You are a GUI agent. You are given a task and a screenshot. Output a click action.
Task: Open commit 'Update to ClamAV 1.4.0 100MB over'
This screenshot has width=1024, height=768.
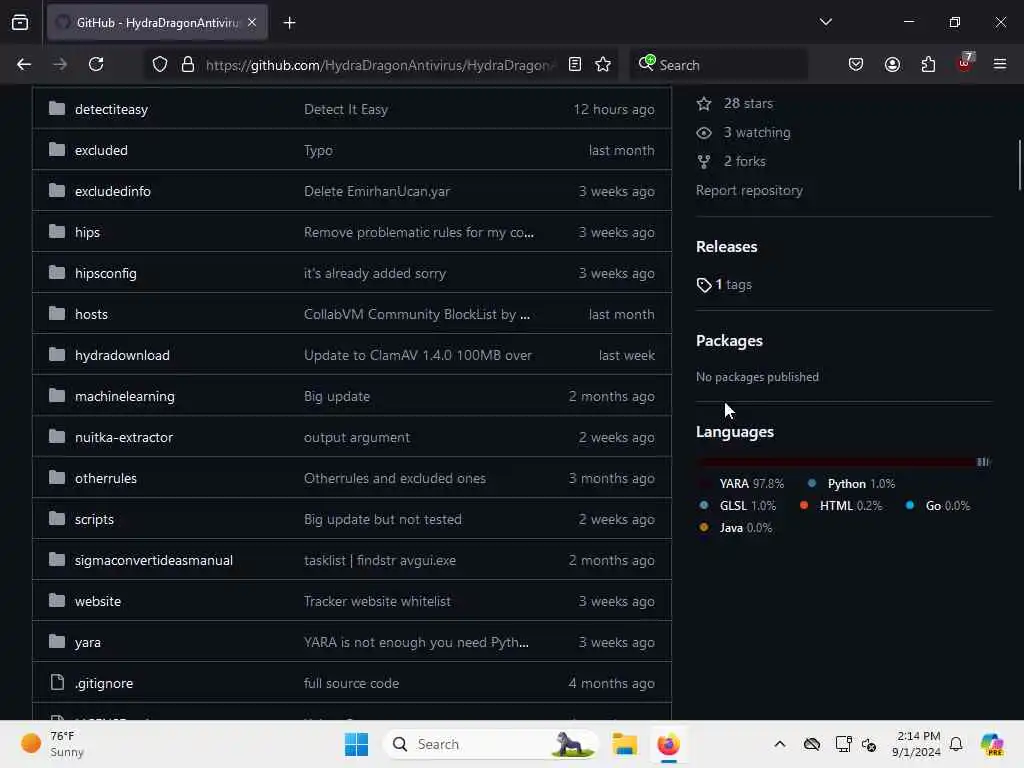[417, 355]
